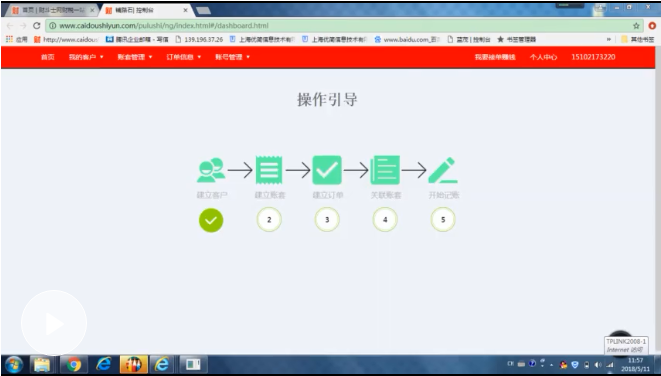This screenshot has height=376, width=661.
Task: Select step circle number 2
Action: click(269, 220)
